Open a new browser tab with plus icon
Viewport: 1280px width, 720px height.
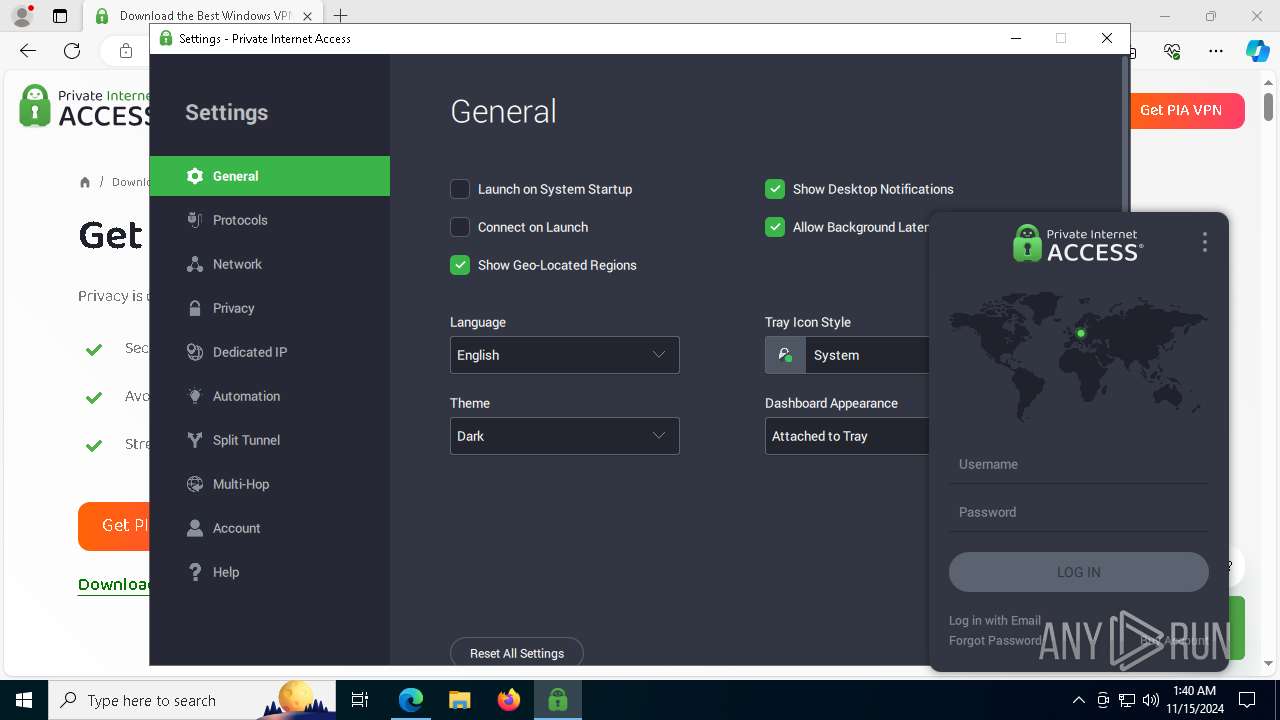tap(340, 16)
